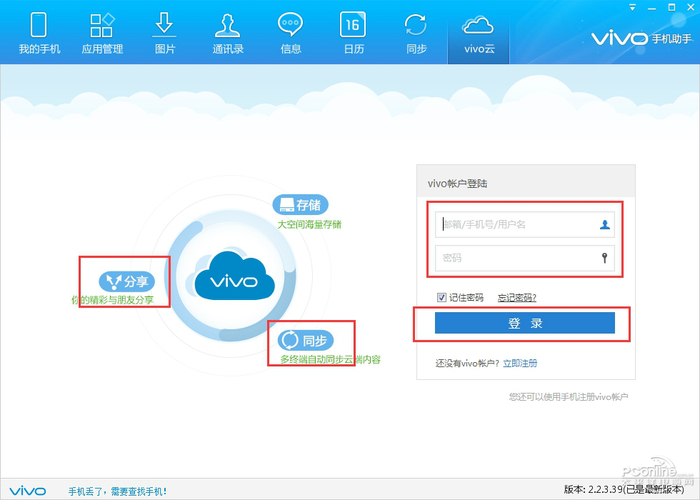Focus the 邮箱/手机号/用户名 field
The image size is (700, 500).
point(525,224)
